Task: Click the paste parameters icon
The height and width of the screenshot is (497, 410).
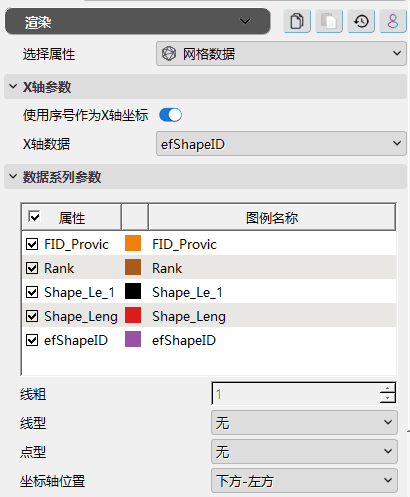Action: 329,21
